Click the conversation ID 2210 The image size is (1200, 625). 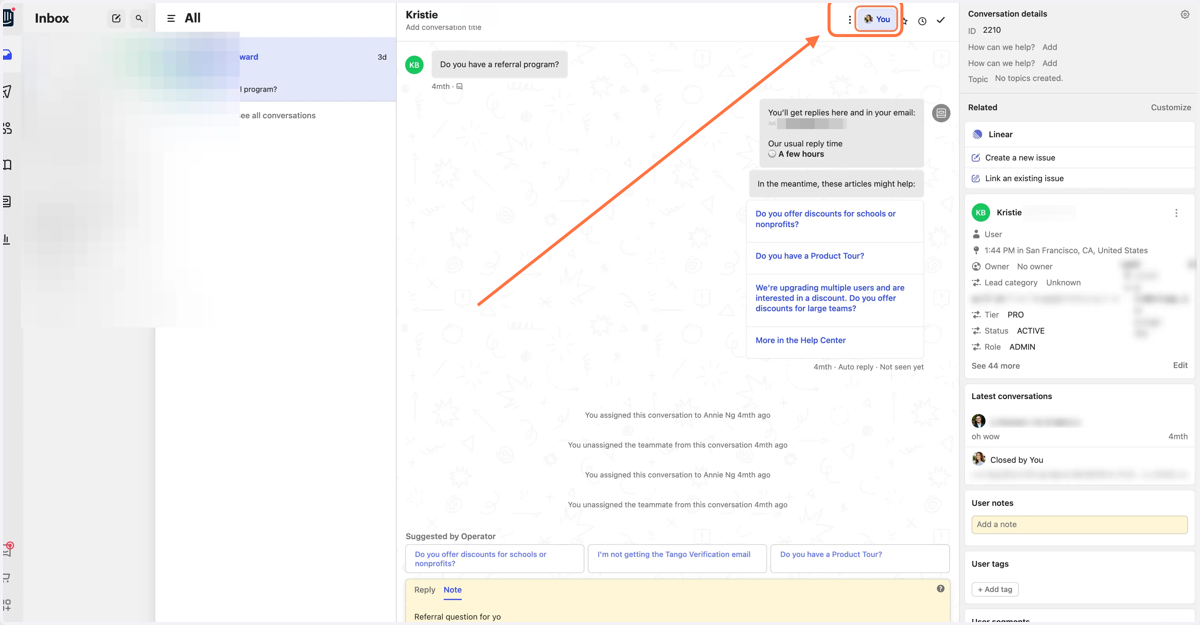coord(991,30)
